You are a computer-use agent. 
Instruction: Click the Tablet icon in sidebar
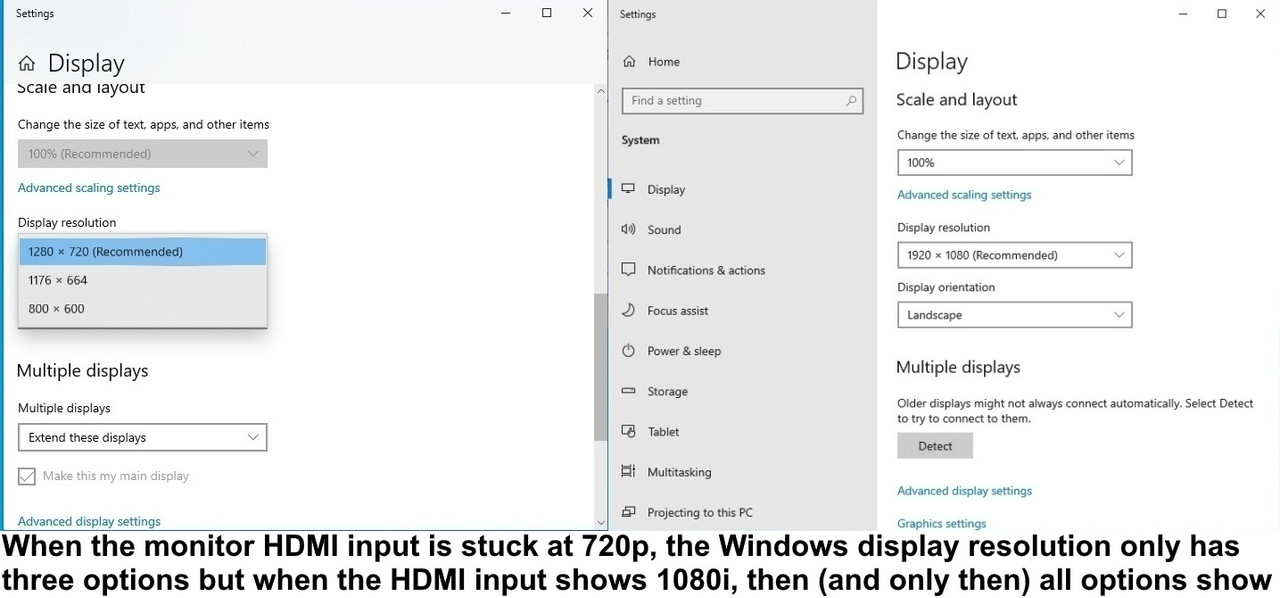click(x=628, y=431)
